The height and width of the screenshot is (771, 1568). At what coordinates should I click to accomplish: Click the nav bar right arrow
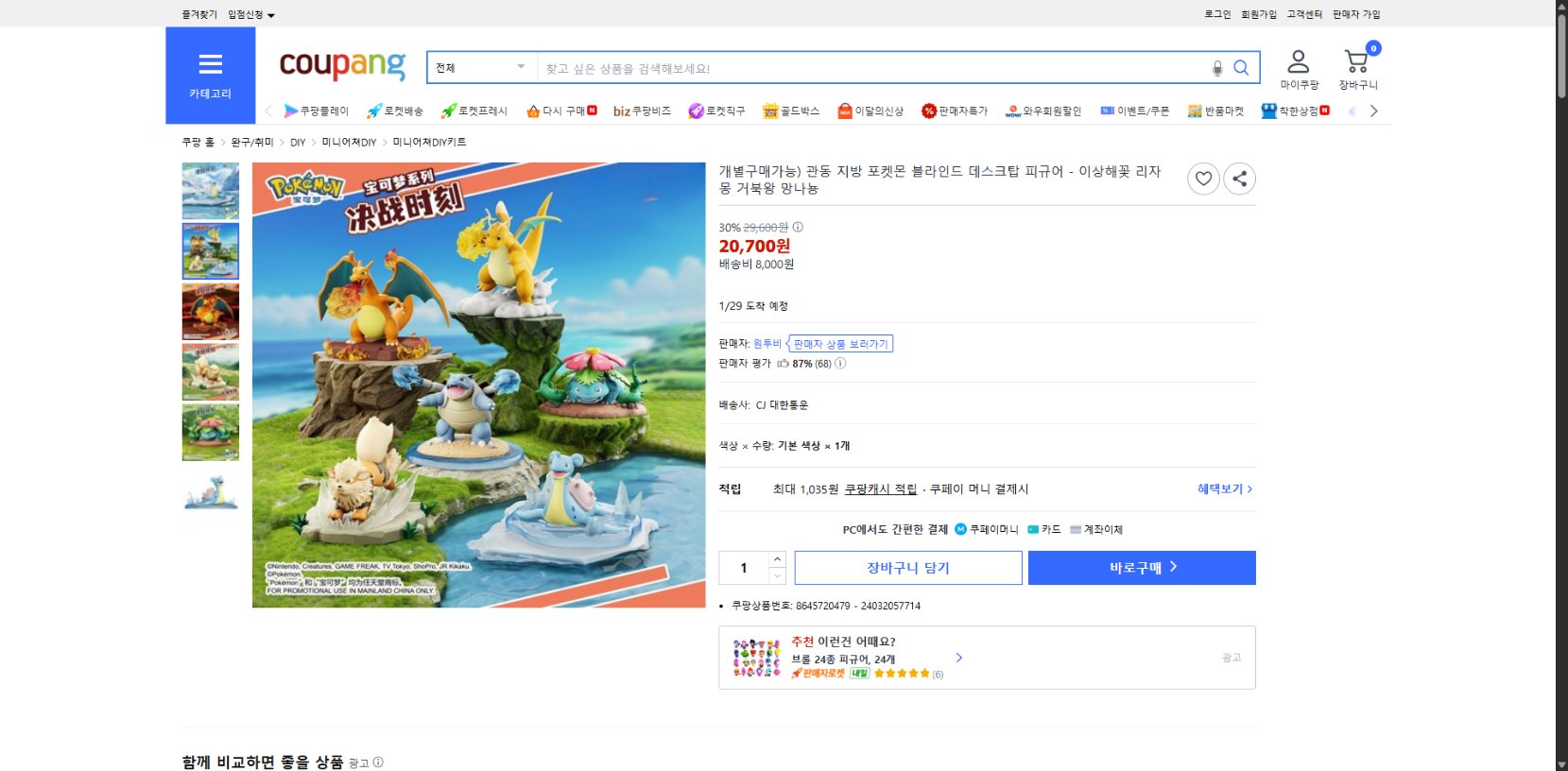point(1373,111)
